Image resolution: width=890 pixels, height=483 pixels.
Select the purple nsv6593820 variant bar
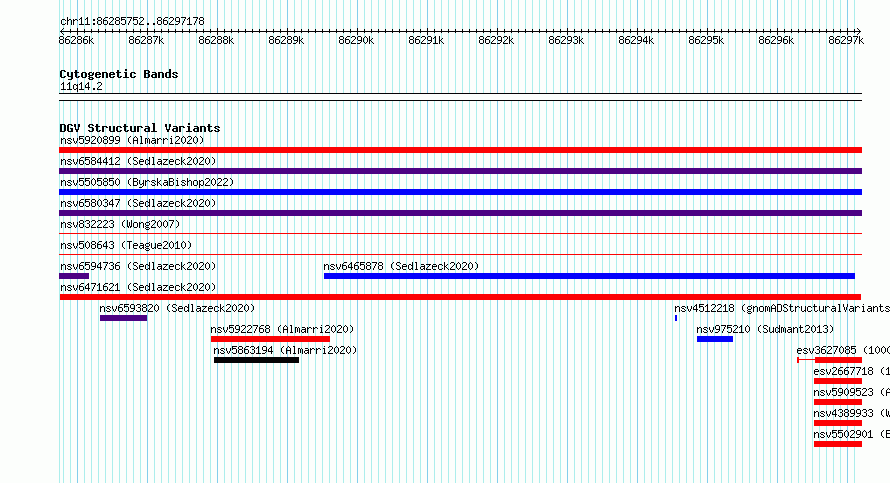point(123,318)
